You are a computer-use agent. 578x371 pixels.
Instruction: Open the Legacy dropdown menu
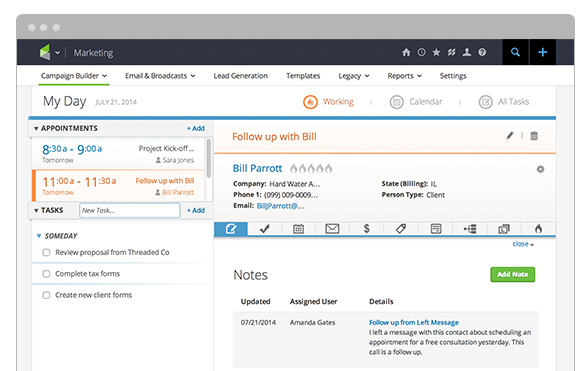[x=354, y=76]
